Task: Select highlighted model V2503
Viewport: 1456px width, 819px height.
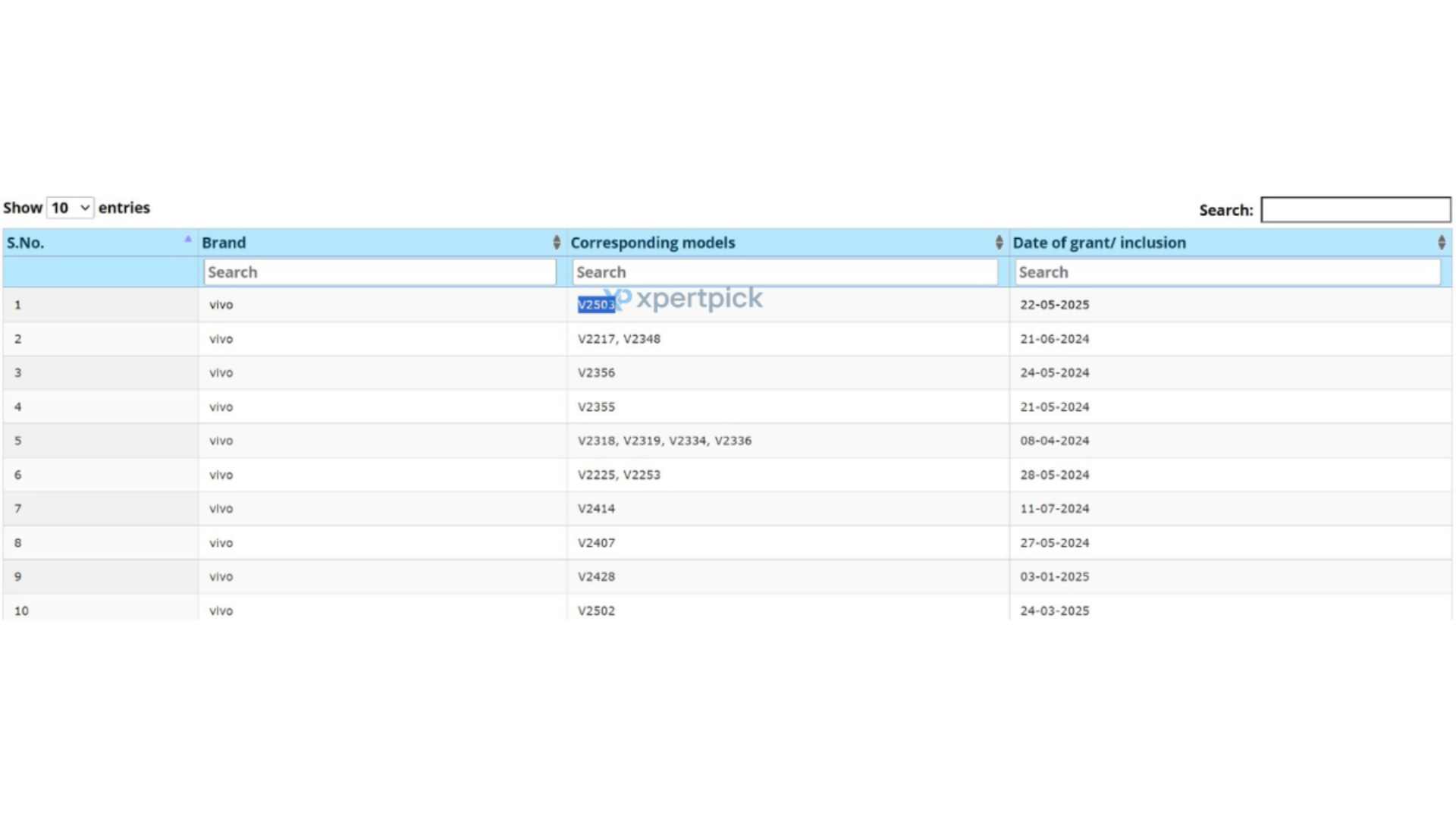Action: 596,305
